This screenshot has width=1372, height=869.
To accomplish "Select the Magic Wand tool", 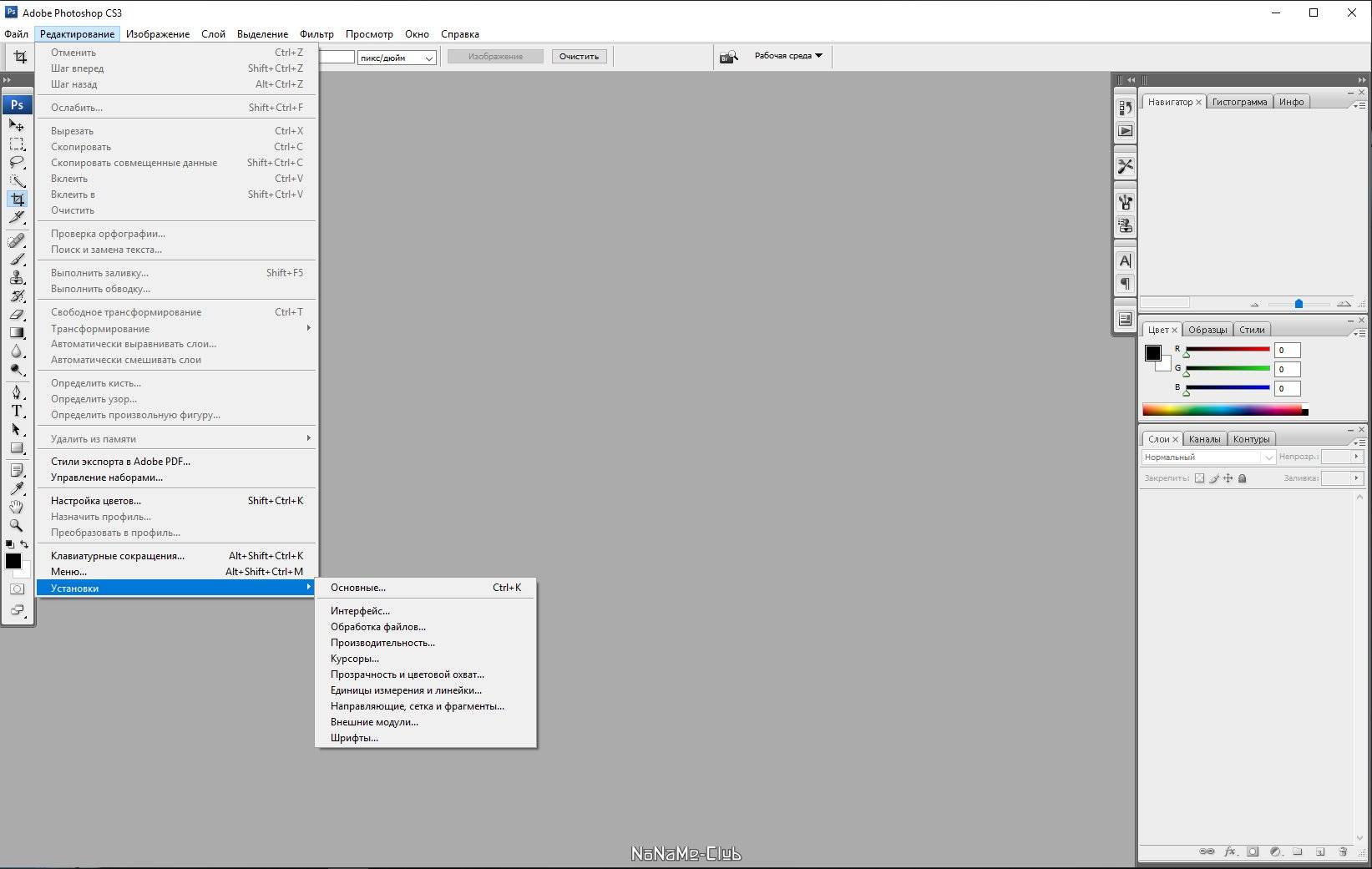I will (x=17, y=180).
